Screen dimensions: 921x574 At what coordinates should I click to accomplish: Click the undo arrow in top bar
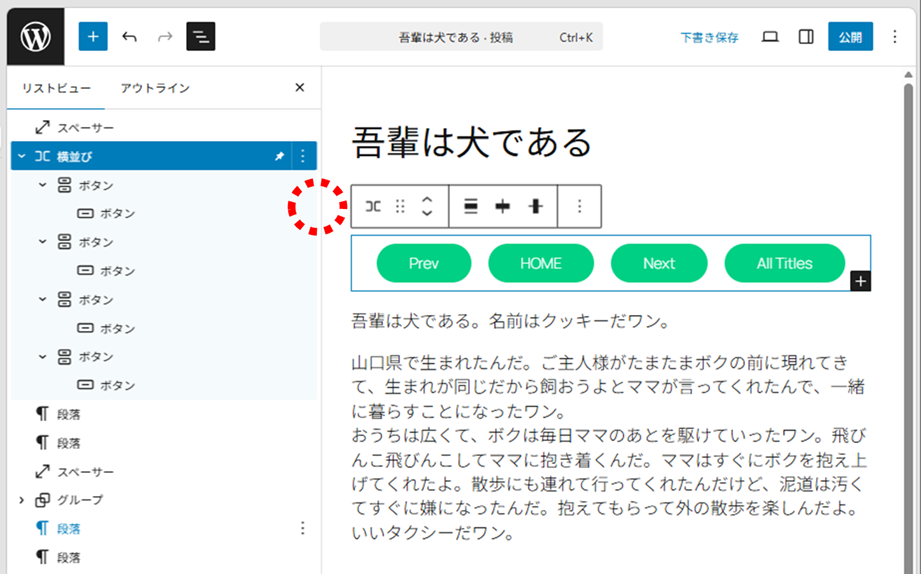(x=129, y=37)
